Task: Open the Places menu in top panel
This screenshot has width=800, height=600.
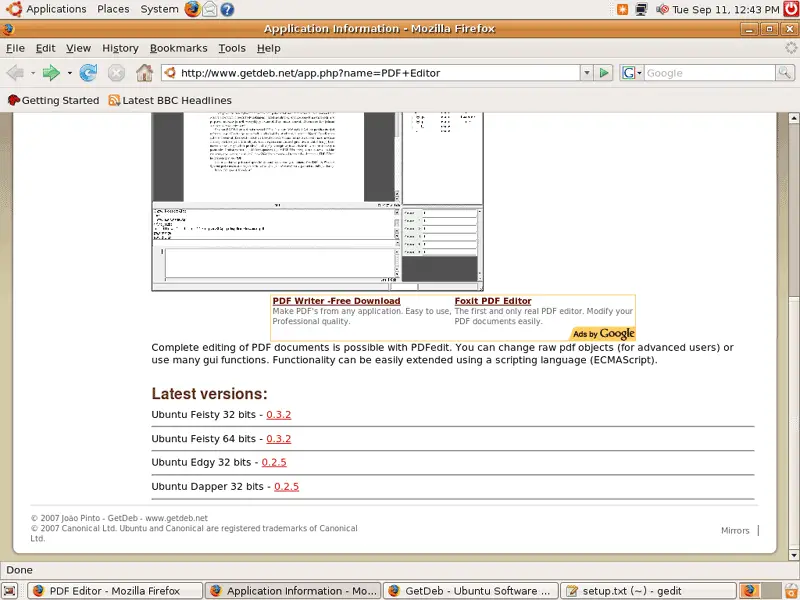Action: point(113,9)
